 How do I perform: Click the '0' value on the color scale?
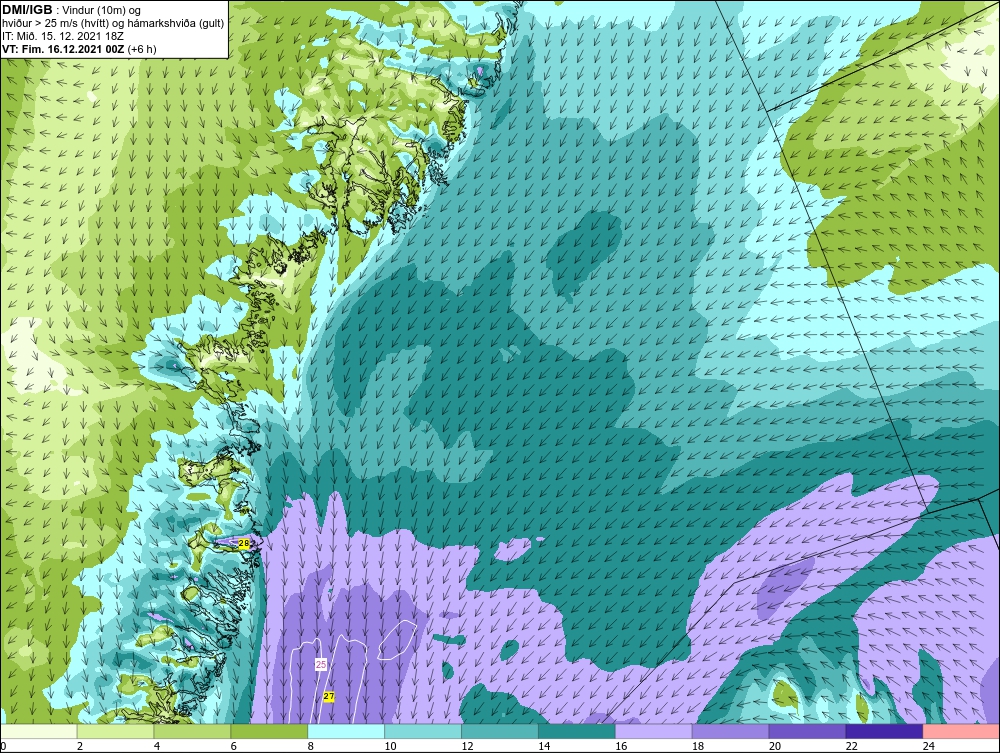(3, 746)
